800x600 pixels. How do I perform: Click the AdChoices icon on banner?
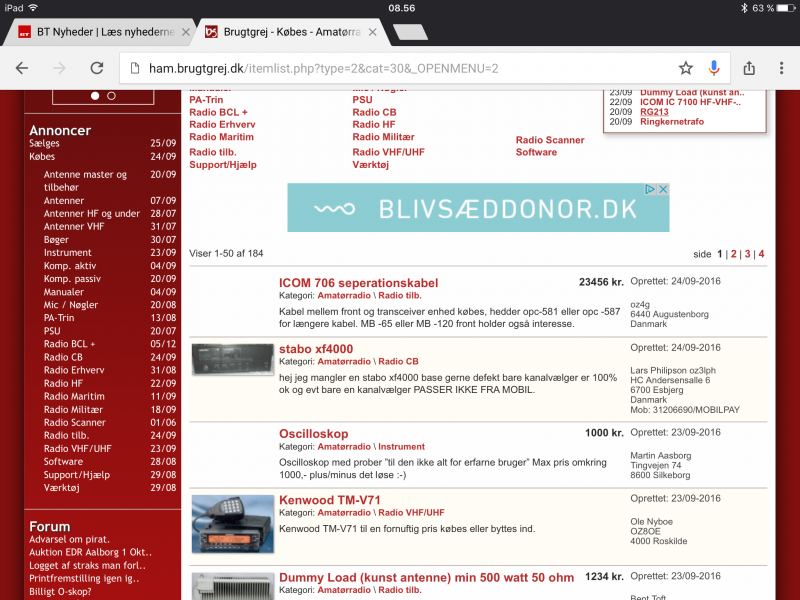(650, 189)
